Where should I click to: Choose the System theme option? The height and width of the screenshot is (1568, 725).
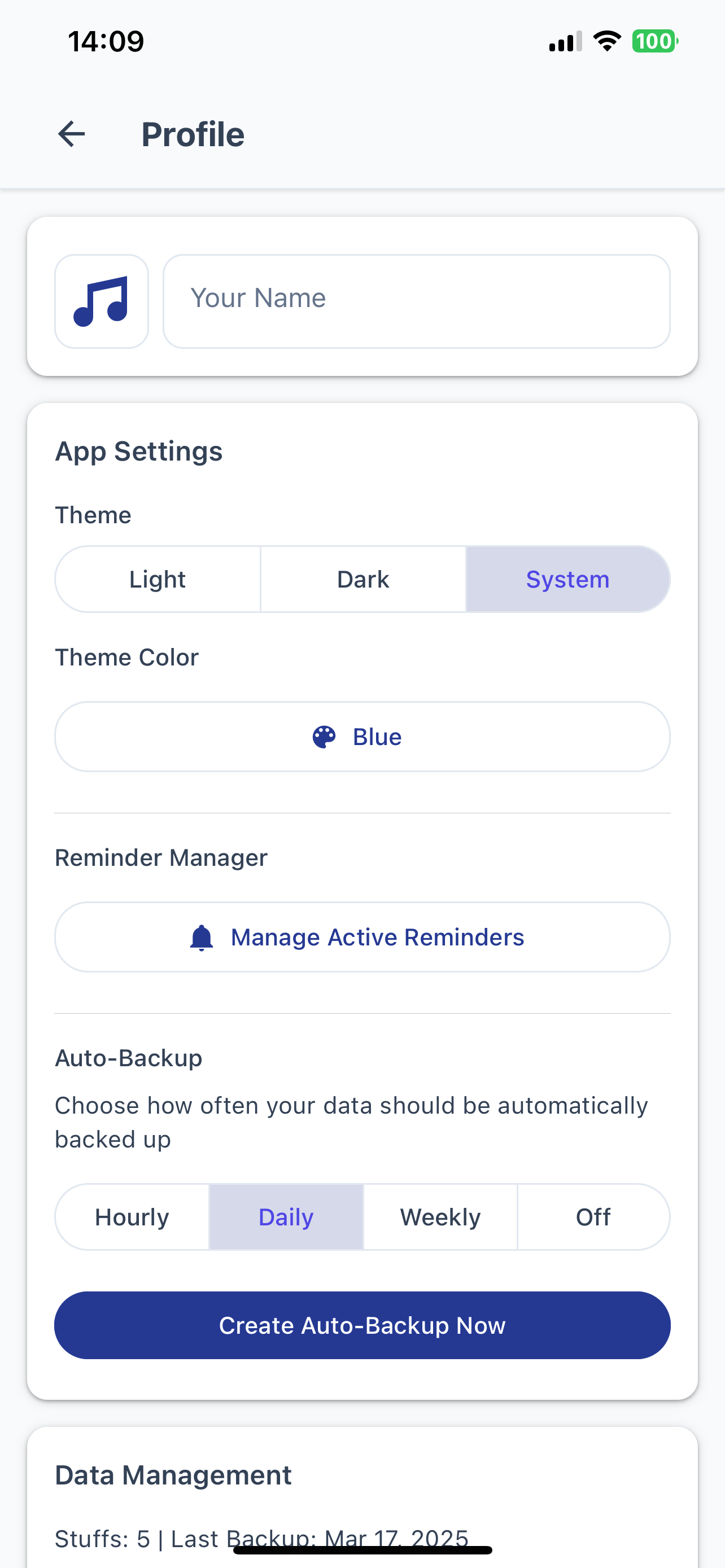tap(568, 579)
